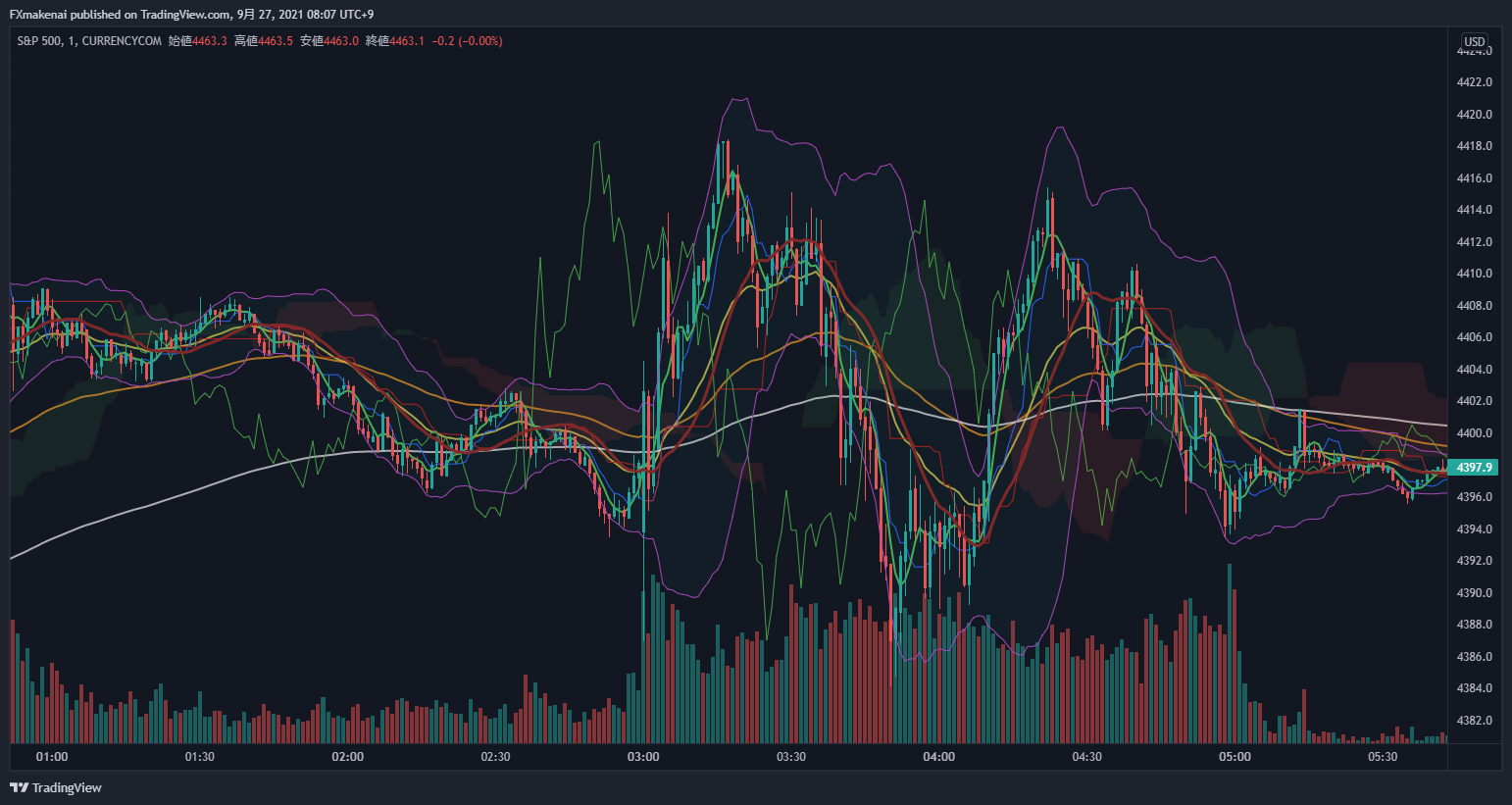Click the 4382.0 price axis label
Image resolution: width=1512 pixels, height=805 pixels.
coord(1474,721)
